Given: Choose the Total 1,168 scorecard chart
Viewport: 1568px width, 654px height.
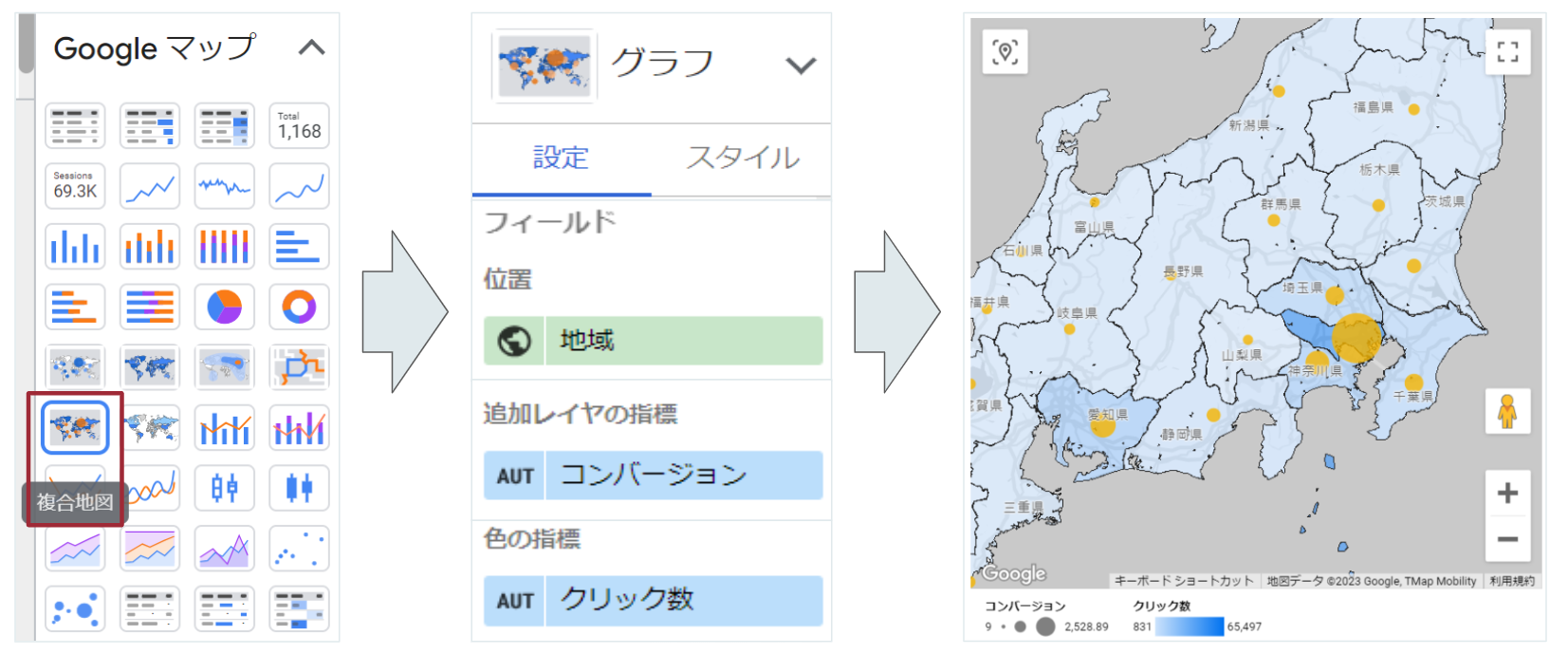Looking at the screenshot, I should click(299, 126).
